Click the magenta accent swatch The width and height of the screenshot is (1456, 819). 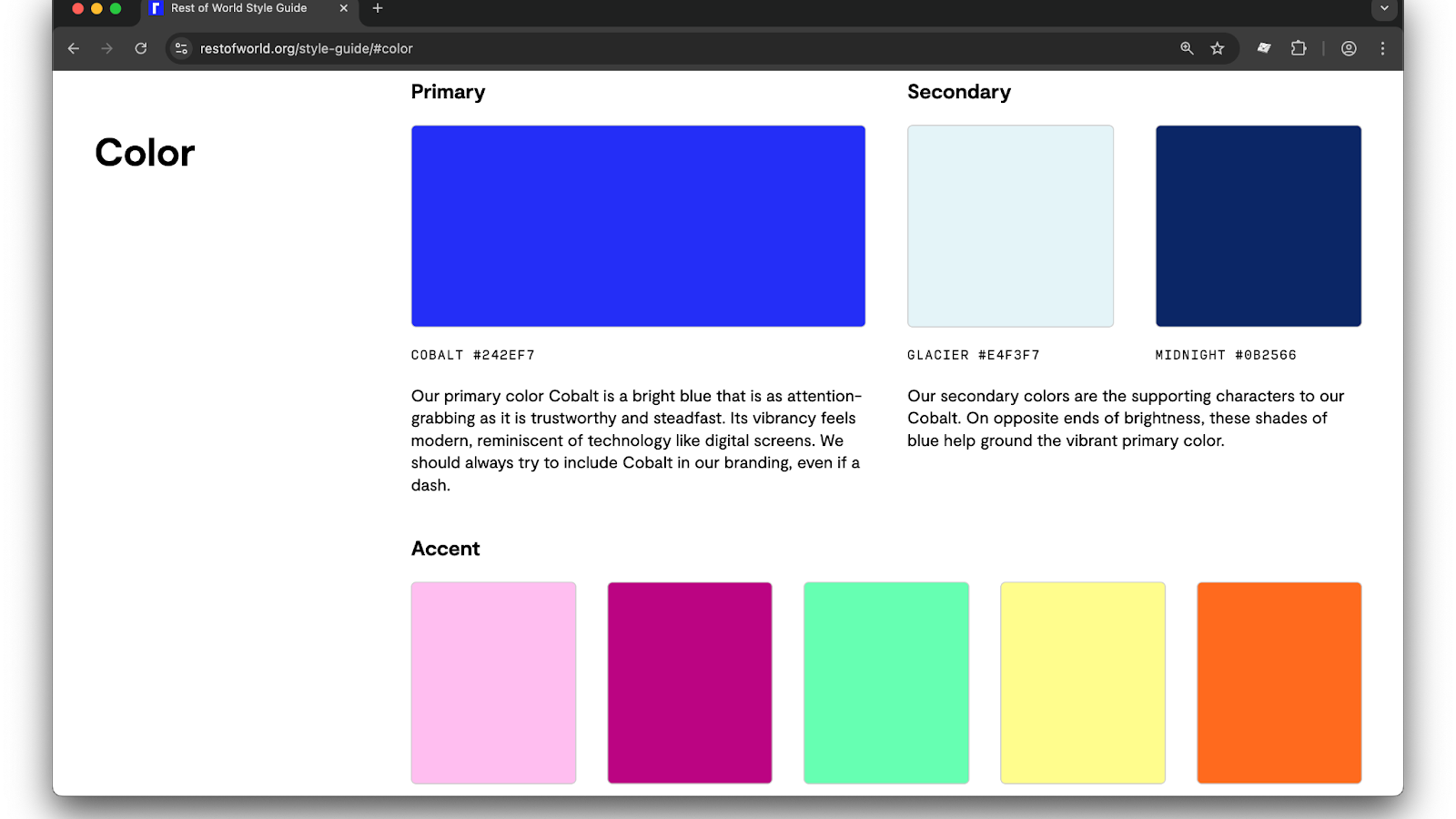(x=690, y=682)
